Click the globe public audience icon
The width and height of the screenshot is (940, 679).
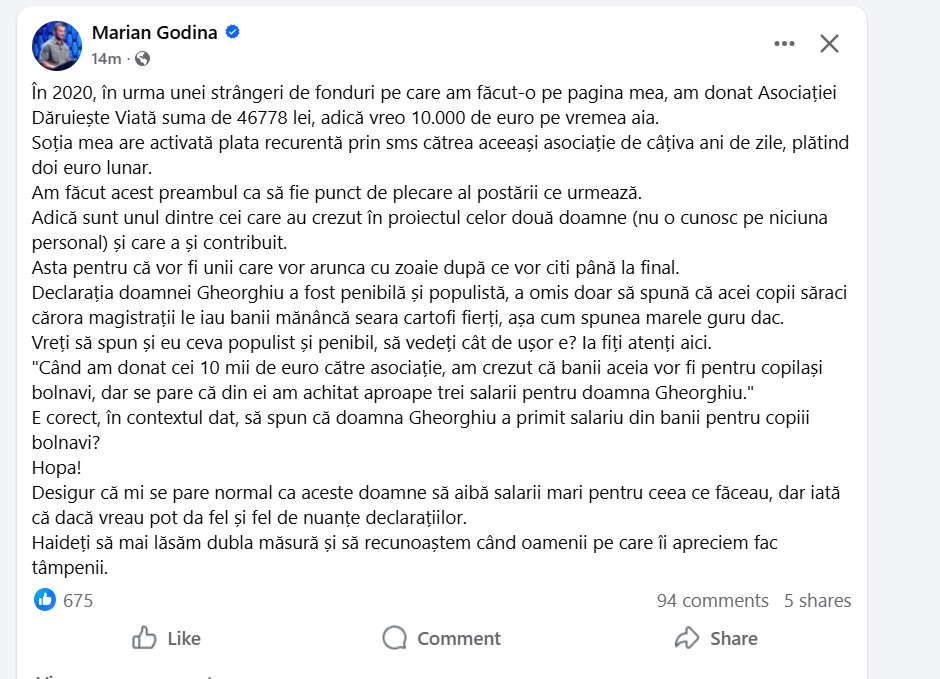click(x=142, y=58)
